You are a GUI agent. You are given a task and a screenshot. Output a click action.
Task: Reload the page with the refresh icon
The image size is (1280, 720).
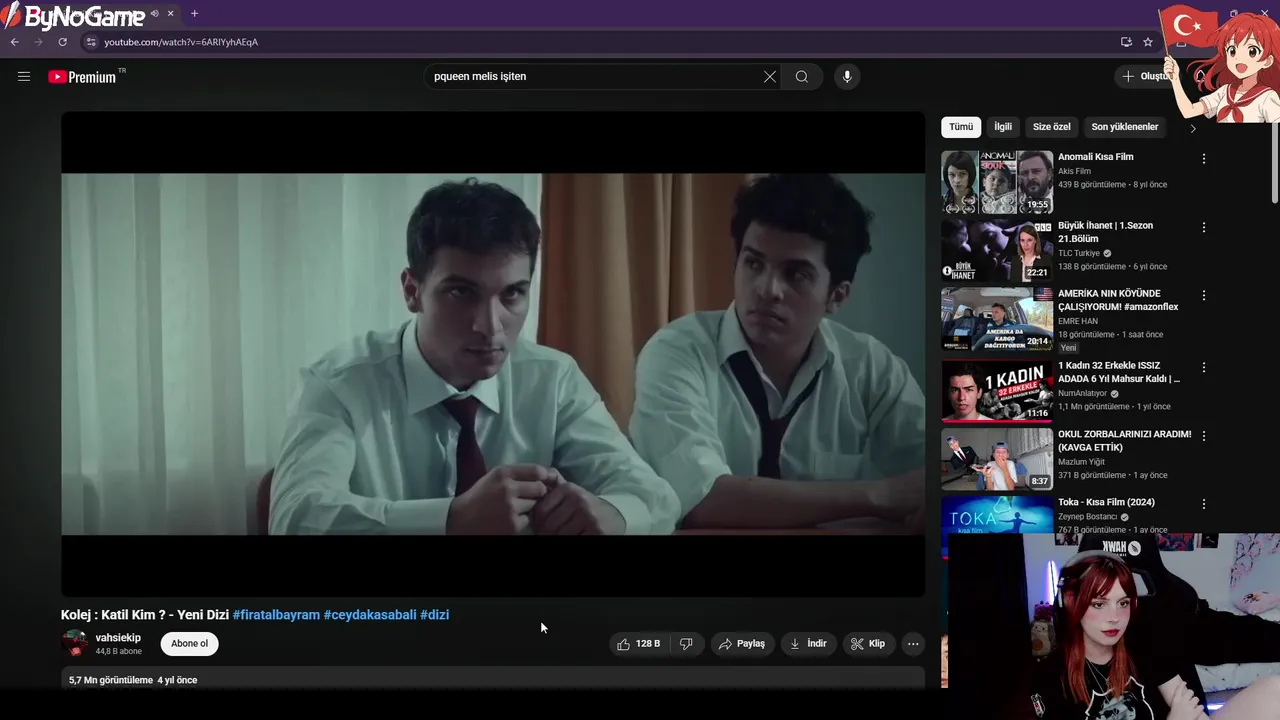62,42
